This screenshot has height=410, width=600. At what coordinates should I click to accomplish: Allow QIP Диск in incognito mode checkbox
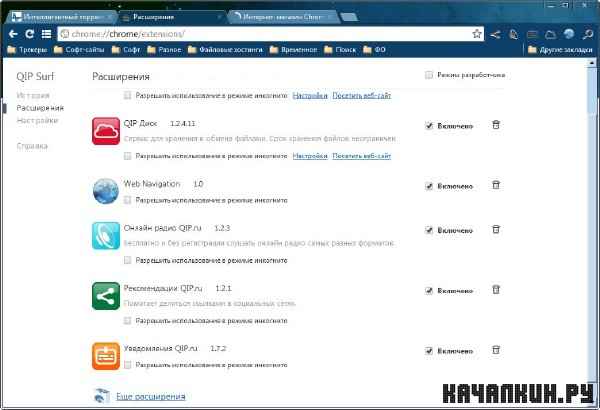click(127, 156)
